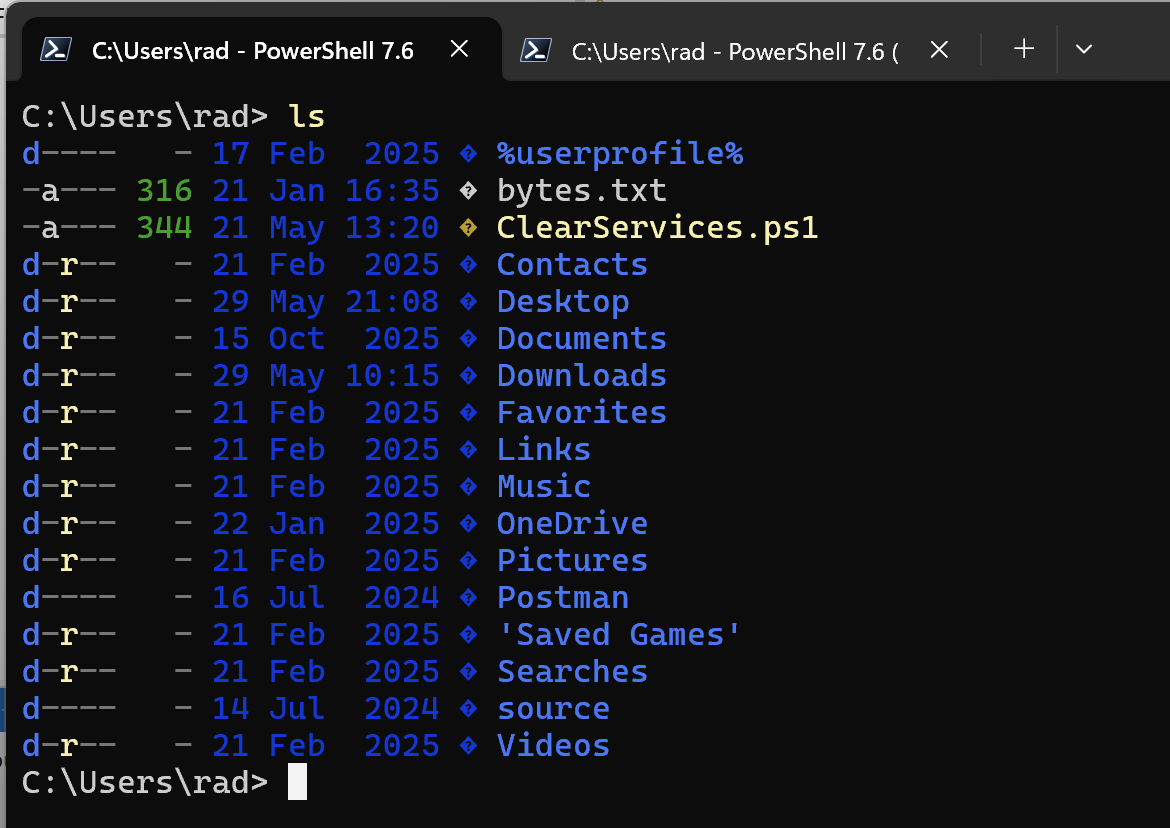Click the Searches directory name

point(572,672)
